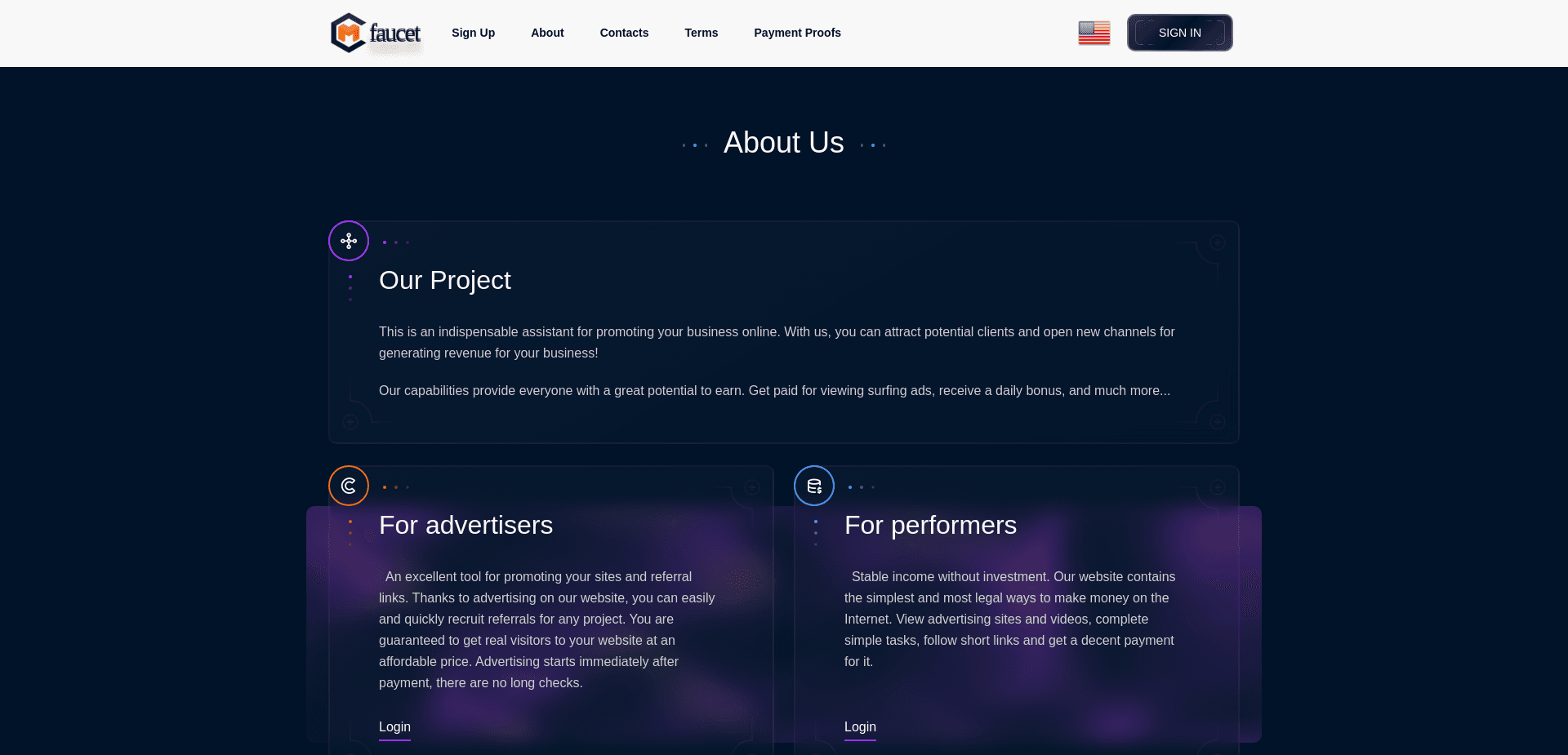The height and width of the screenshot is (755, 1568).
Task: Click the plus icon inside the For advertisers card
Action: pyautogui.click(x=751, y=486)
